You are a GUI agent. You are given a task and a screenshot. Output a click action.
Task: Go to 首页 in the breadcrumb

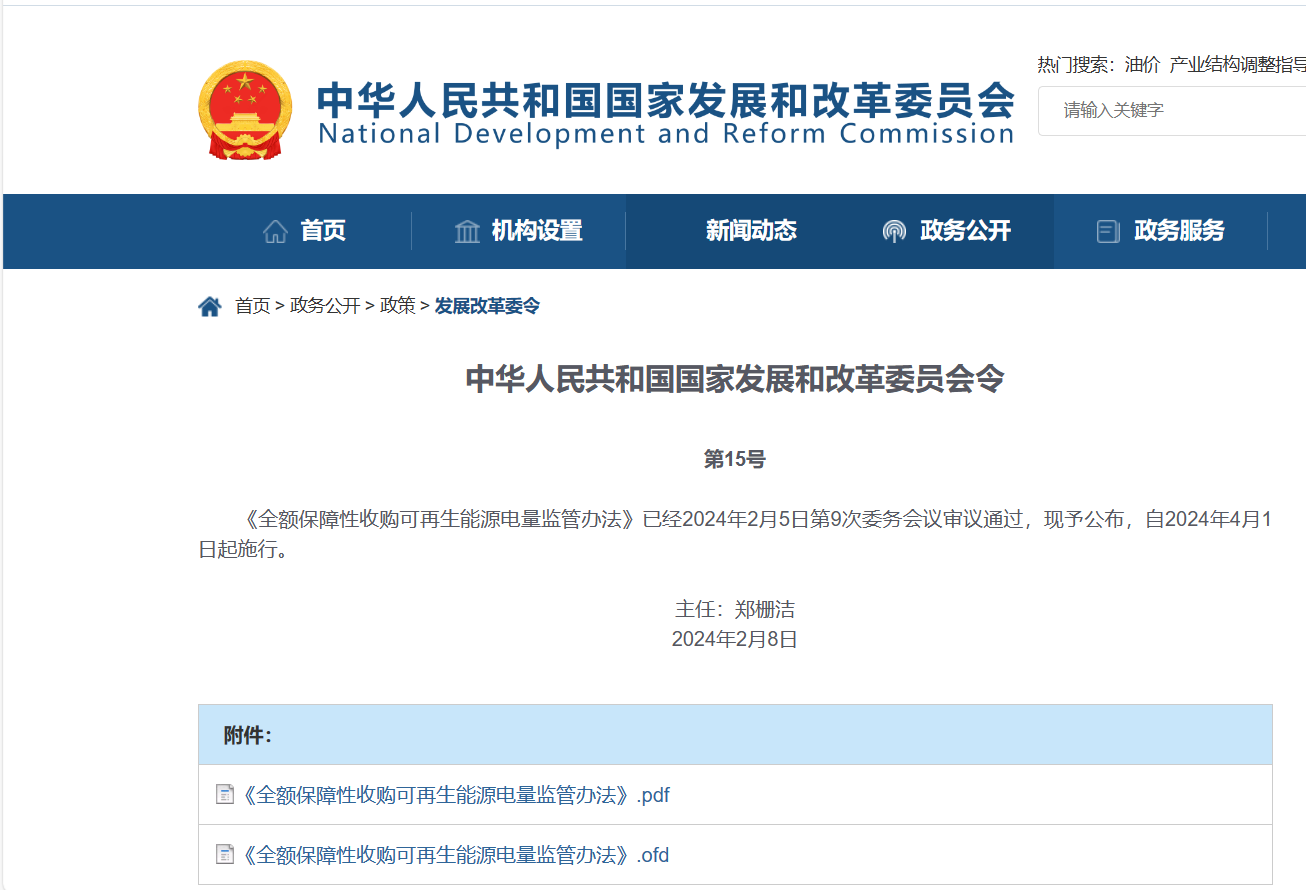click(252, 306)
